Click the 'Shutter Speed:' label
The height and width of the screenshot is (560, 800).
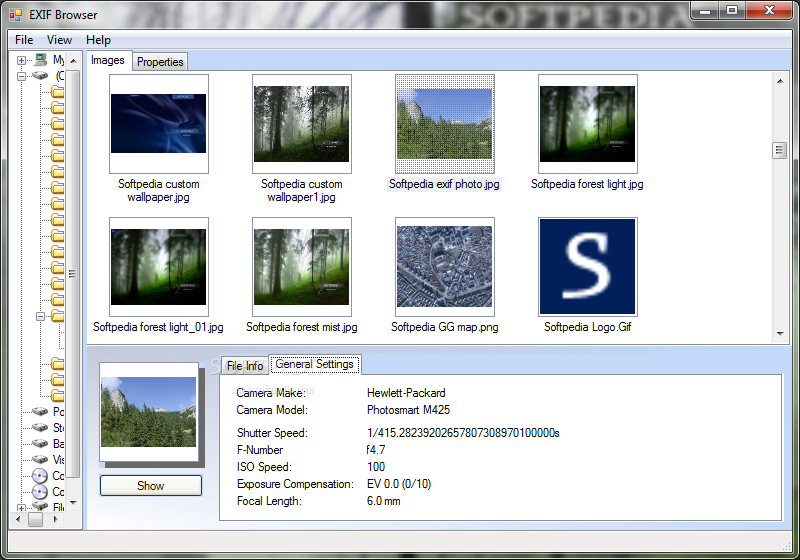point(272,433)
